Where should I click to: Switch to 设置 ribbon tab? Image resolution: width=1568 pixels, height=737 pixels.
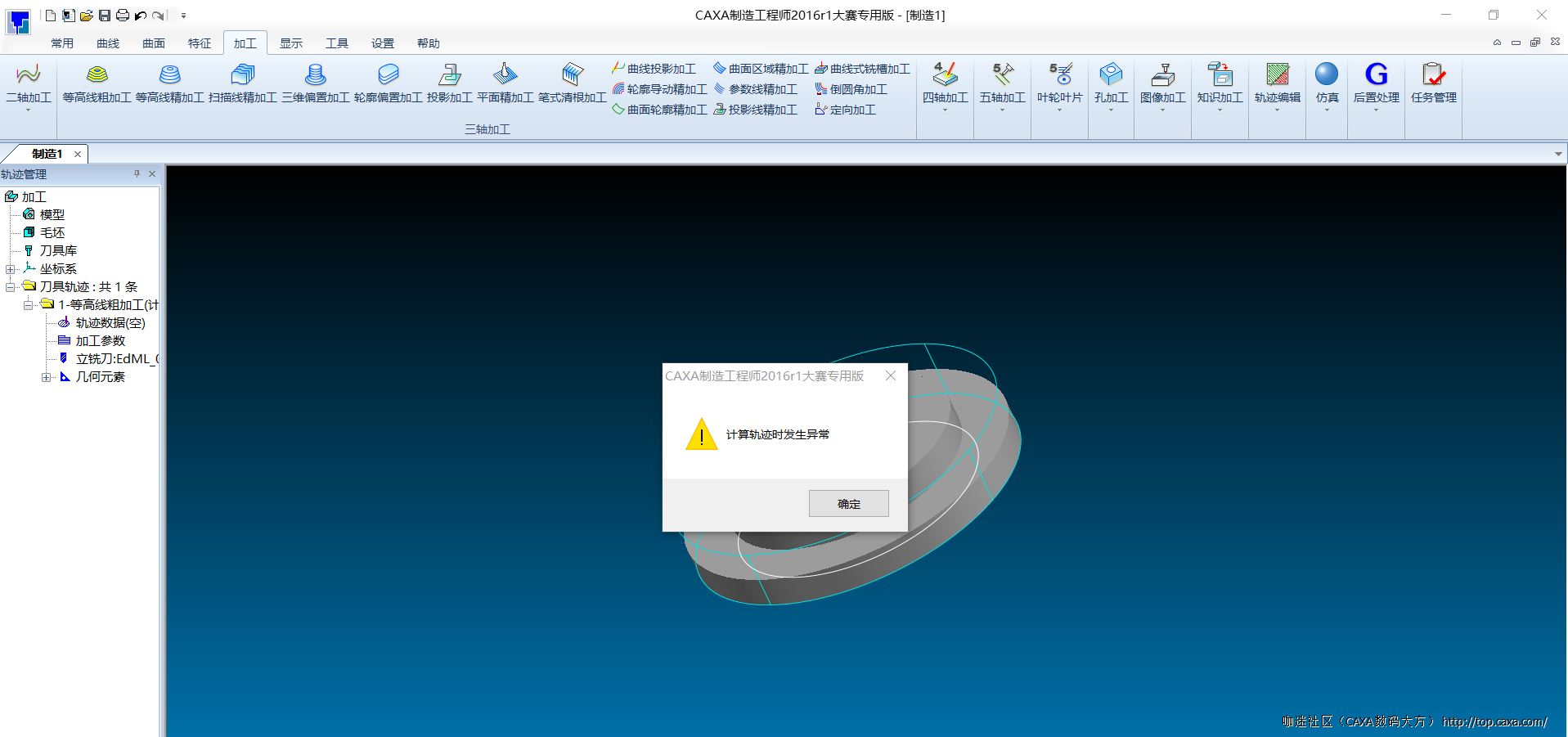(383, 43)
